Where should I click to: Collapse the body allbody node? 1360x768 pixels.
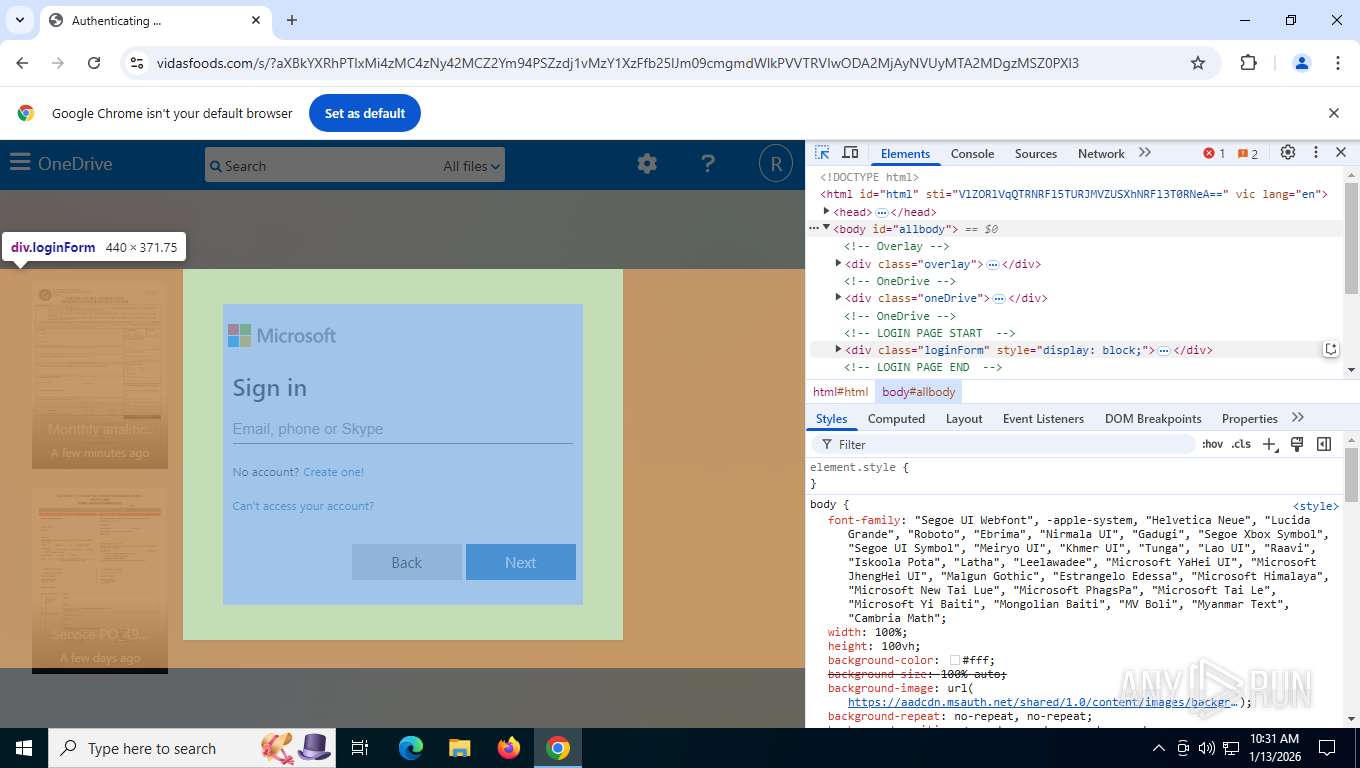coord(827,229)
